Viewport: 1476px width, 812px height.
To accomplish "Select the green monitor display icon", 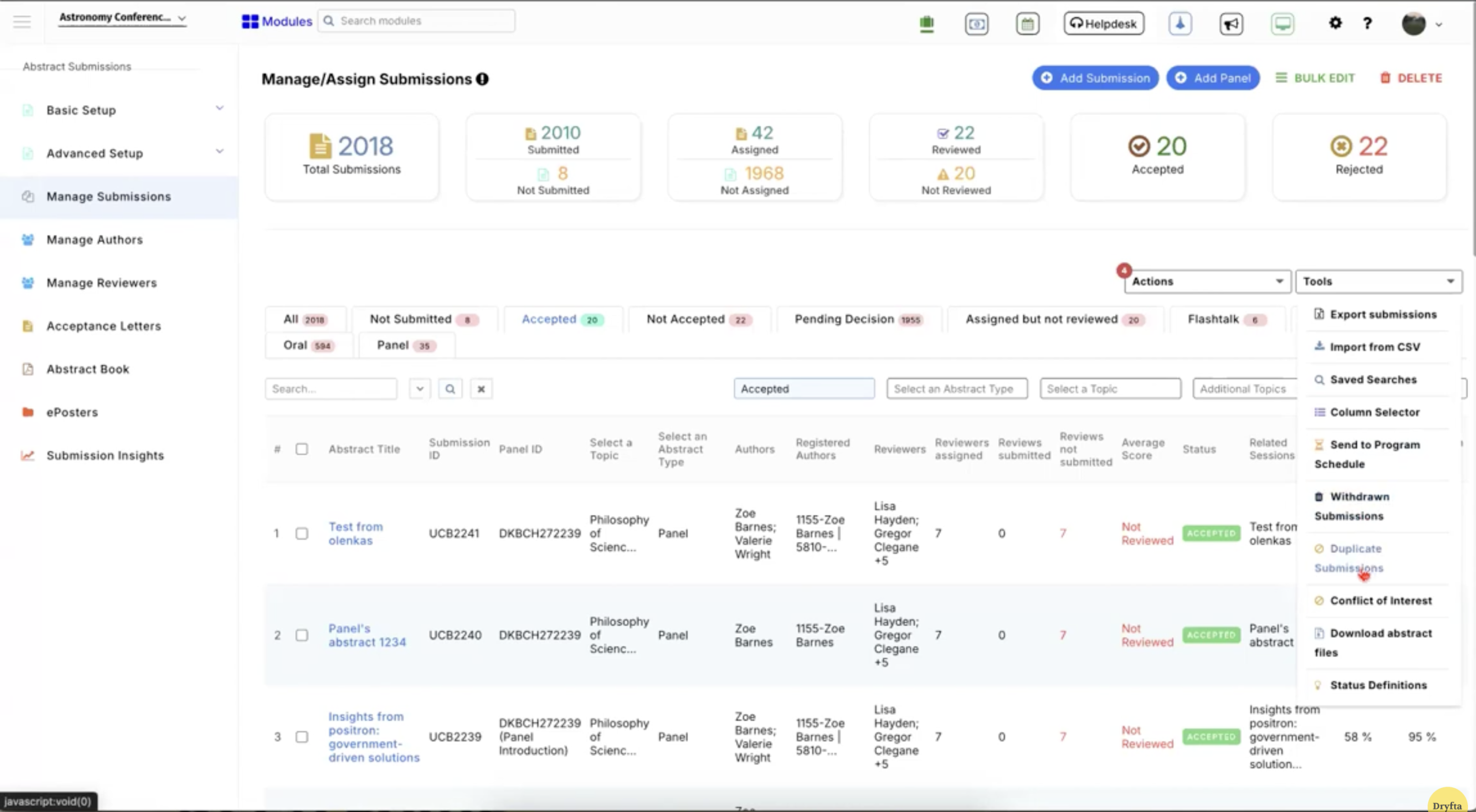I will pyautogui.click(x=1282, y=24).
